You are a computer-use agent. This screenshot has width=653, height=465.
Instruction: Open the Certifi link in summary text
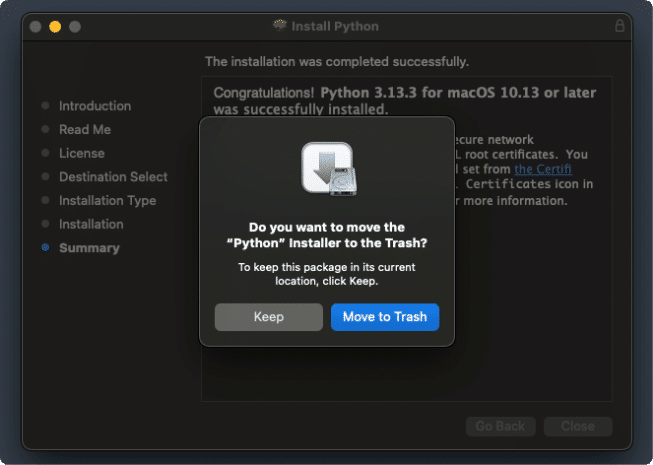tap(543, 169)
